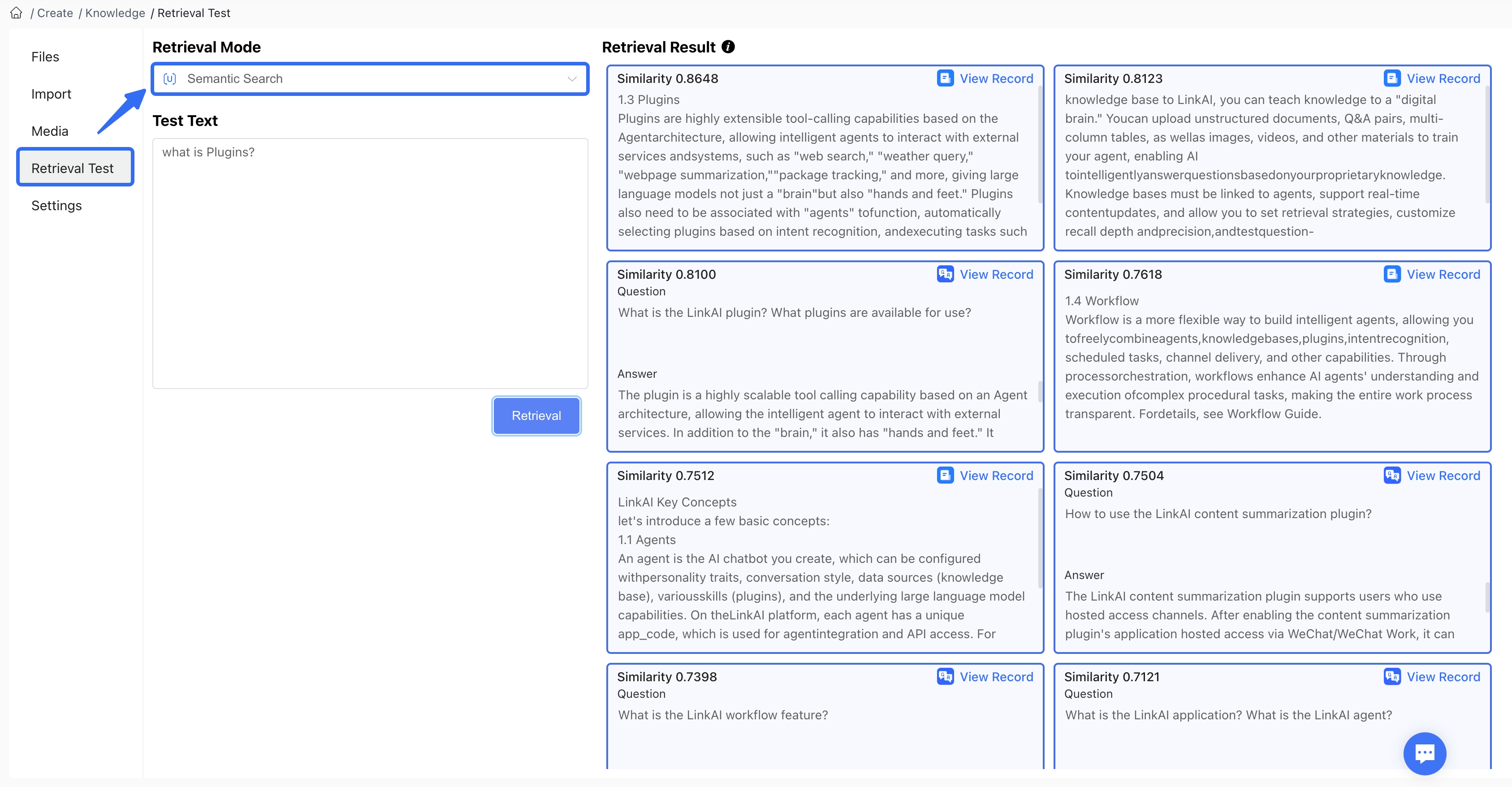Click the "Test Text" heading
The width and height of the screenshot is (1512, 787).
[185, 120]
